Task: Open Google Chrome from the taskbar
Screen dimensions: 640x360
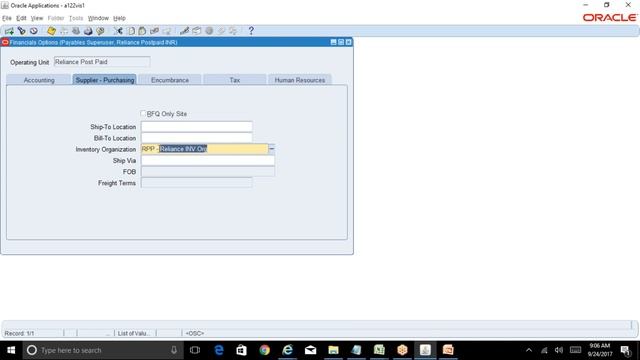Action: (264, 350)
